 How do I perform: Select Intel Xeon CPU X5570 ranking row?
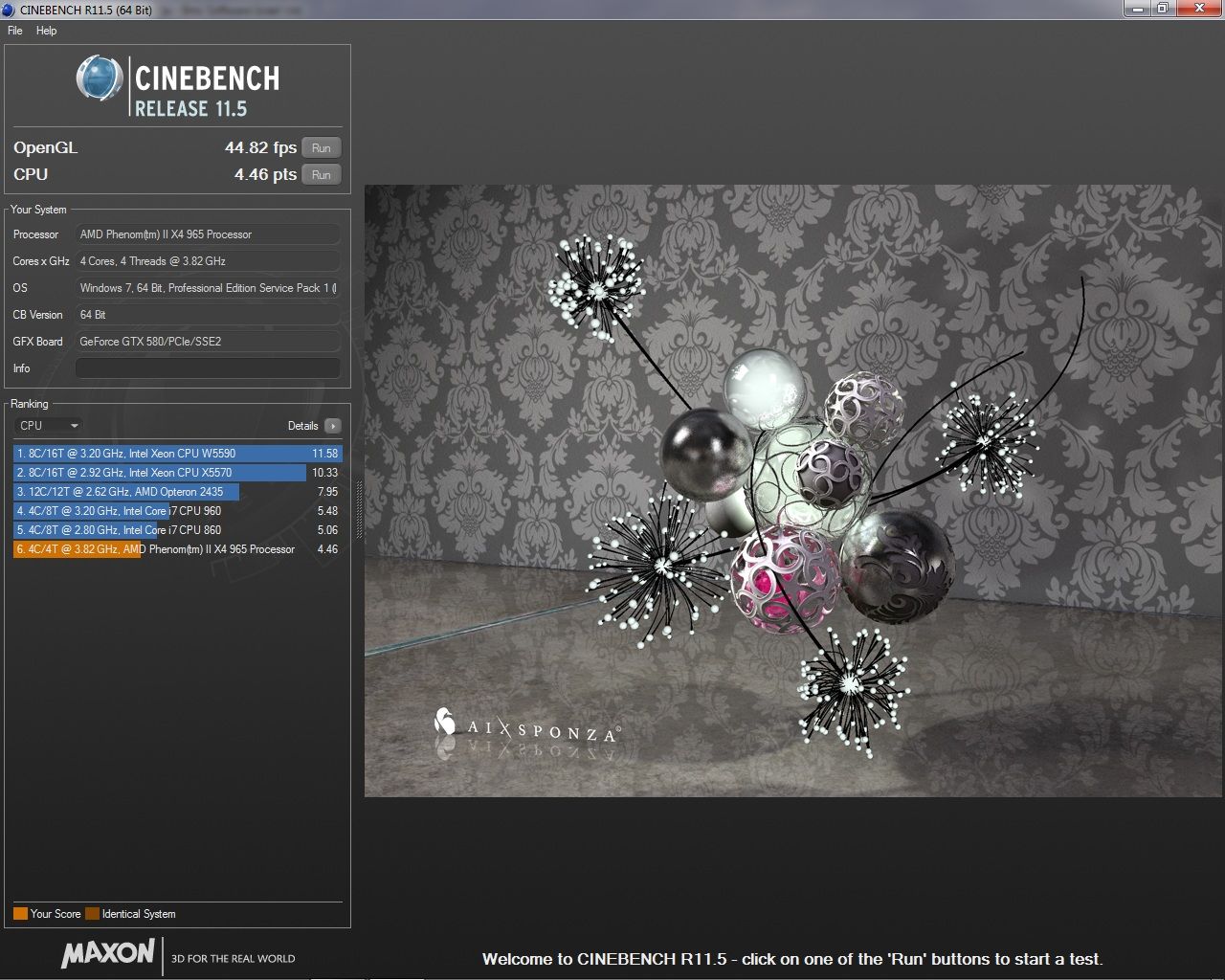[178, 473]
